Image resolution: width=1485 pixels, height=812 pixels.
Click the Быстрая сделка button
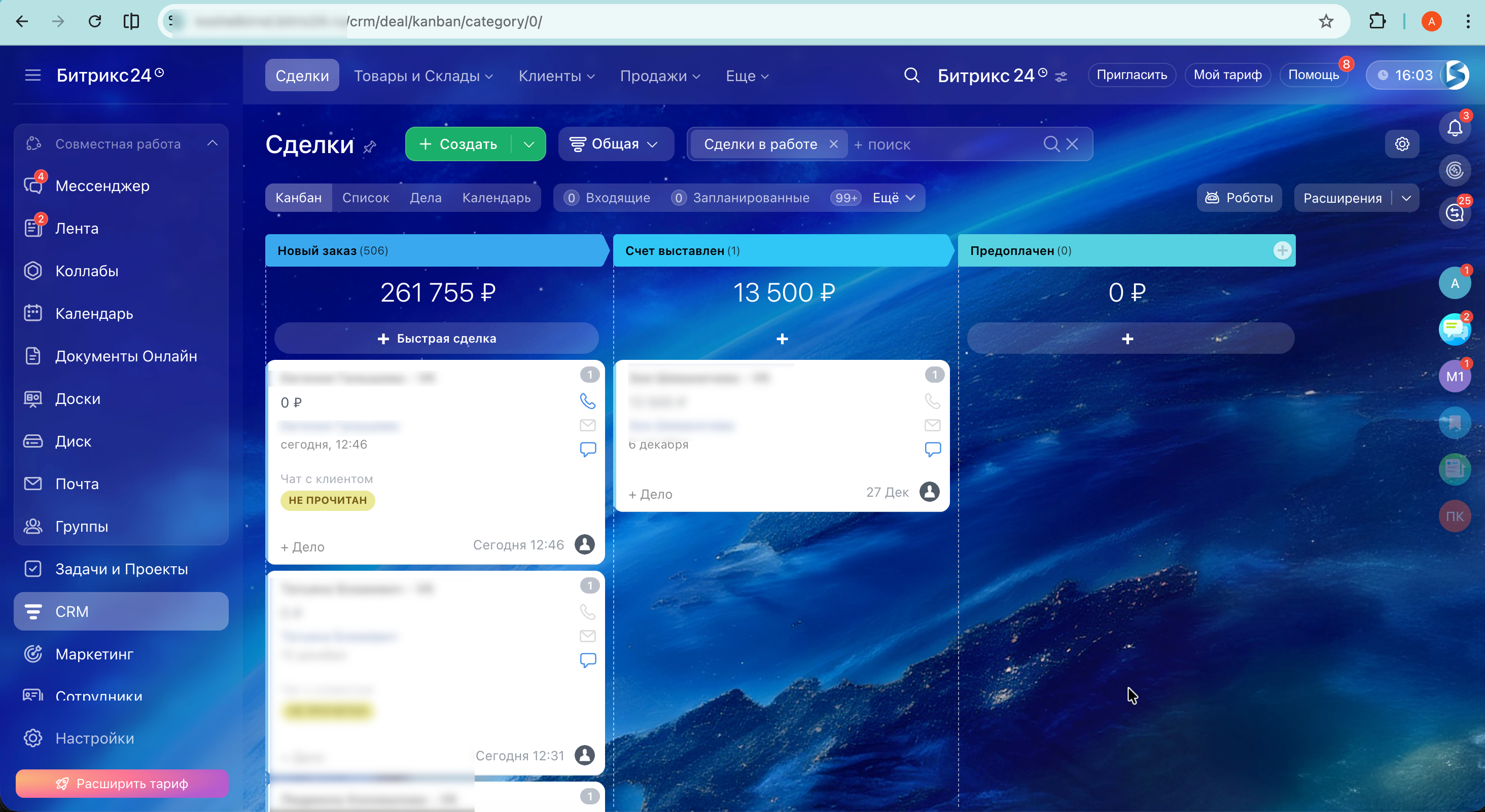(x=436, y=338)
